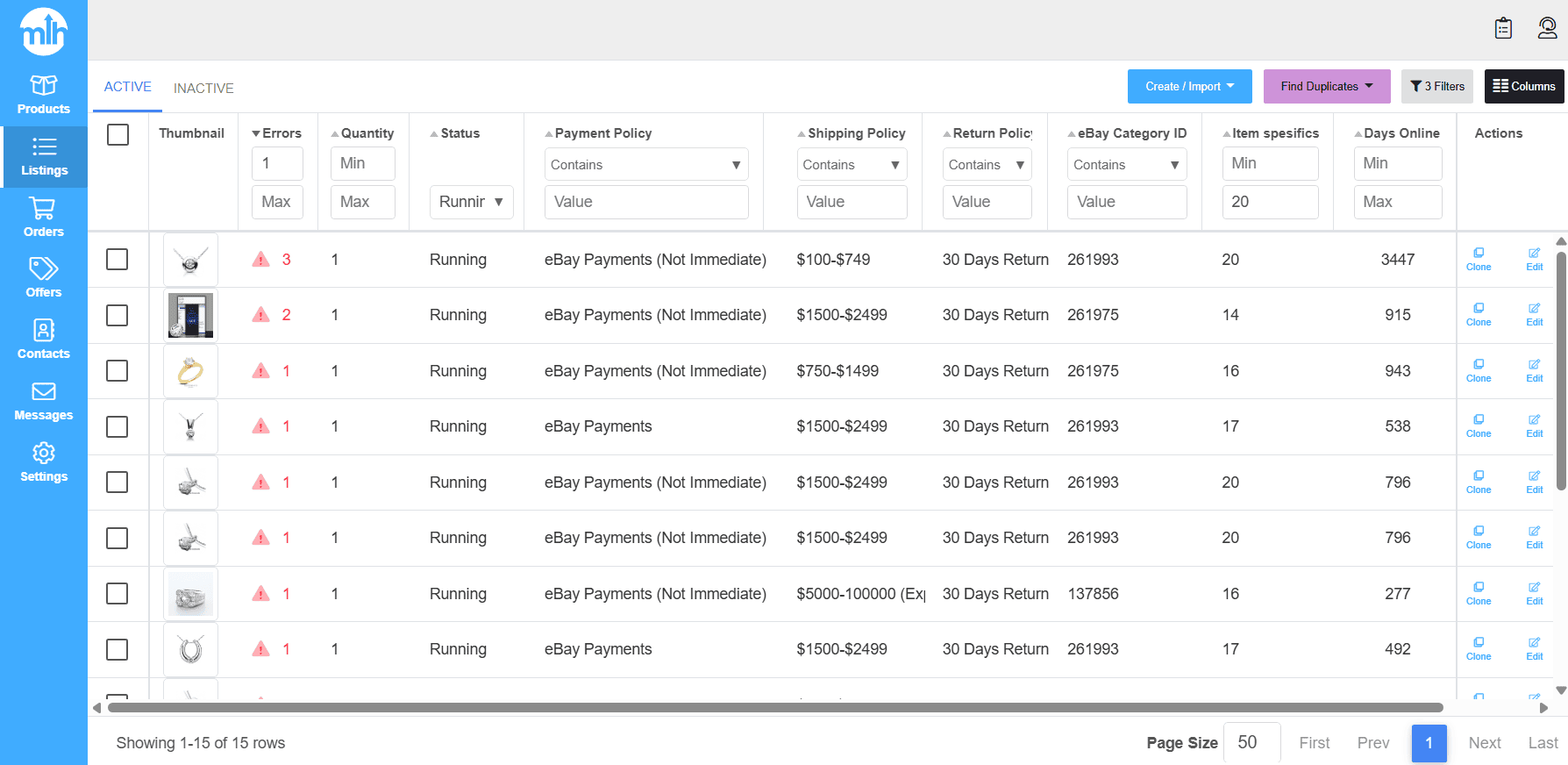Open Messages in the sidebar
The image size is (1568, 765).
pos(44,402)
